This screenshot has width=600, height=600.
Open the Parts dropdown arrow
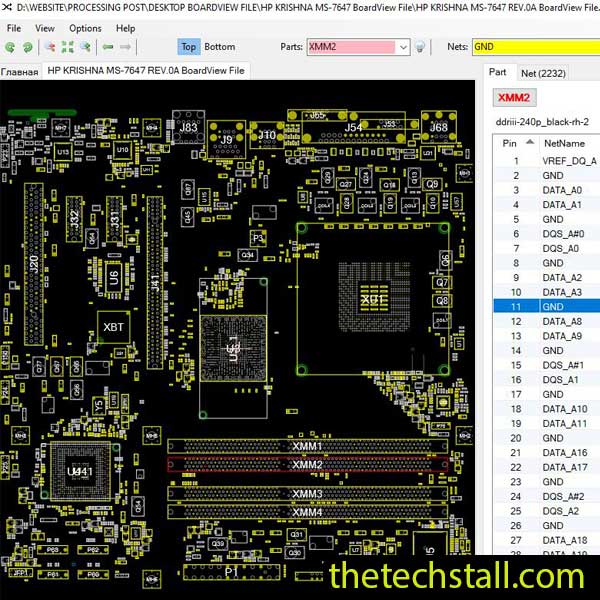point(402,47)
